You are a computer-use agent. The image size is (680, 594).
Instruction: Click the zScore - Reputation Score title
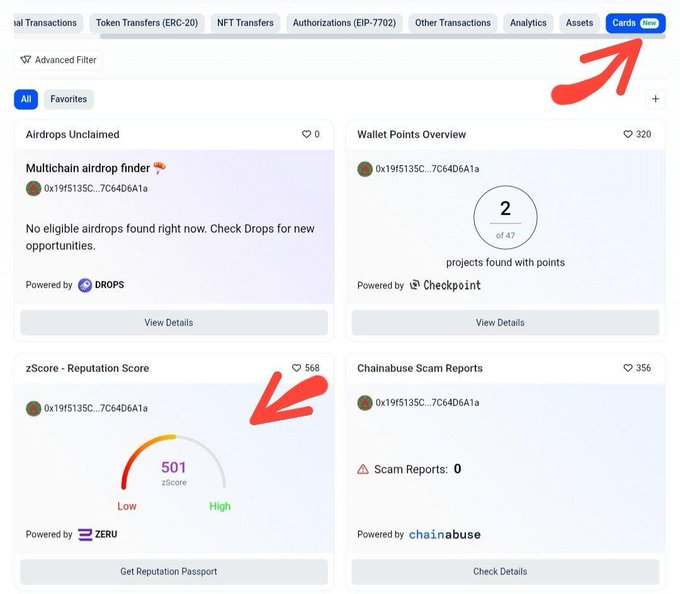click(x=87, y=368)
